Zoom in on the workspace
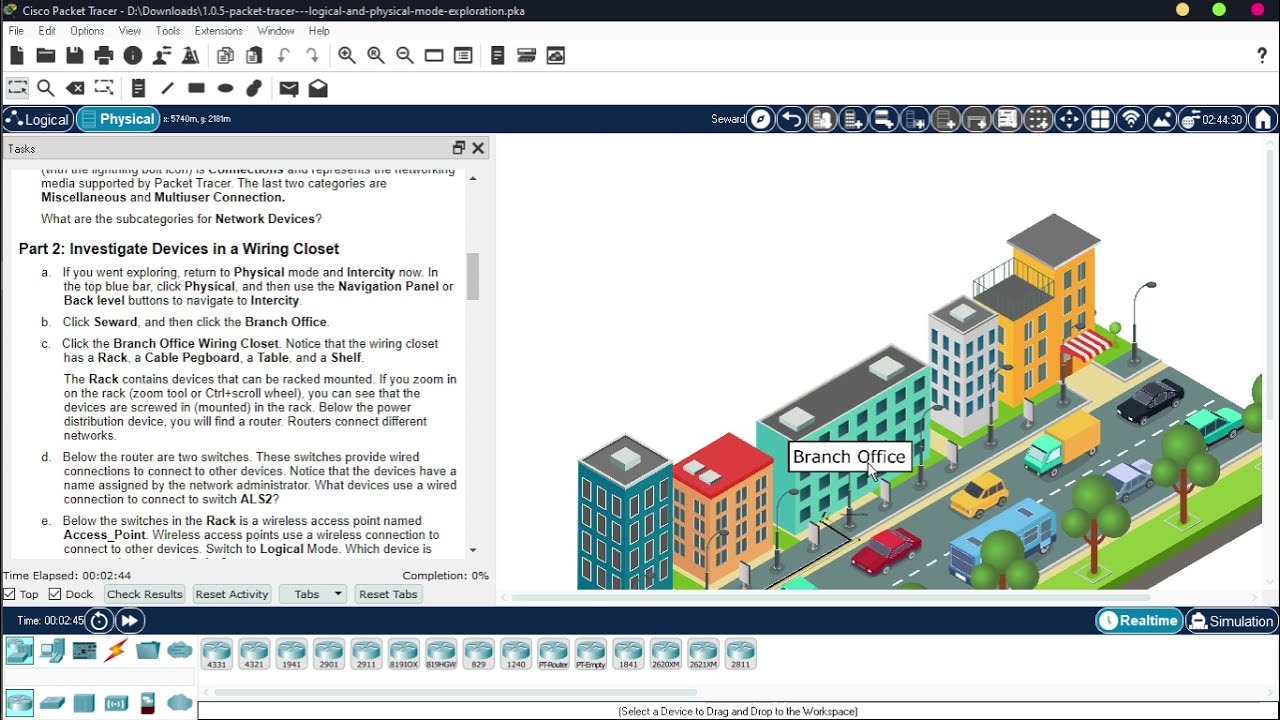The width and height of the screenshot is (1280, 720). [347, 56]
